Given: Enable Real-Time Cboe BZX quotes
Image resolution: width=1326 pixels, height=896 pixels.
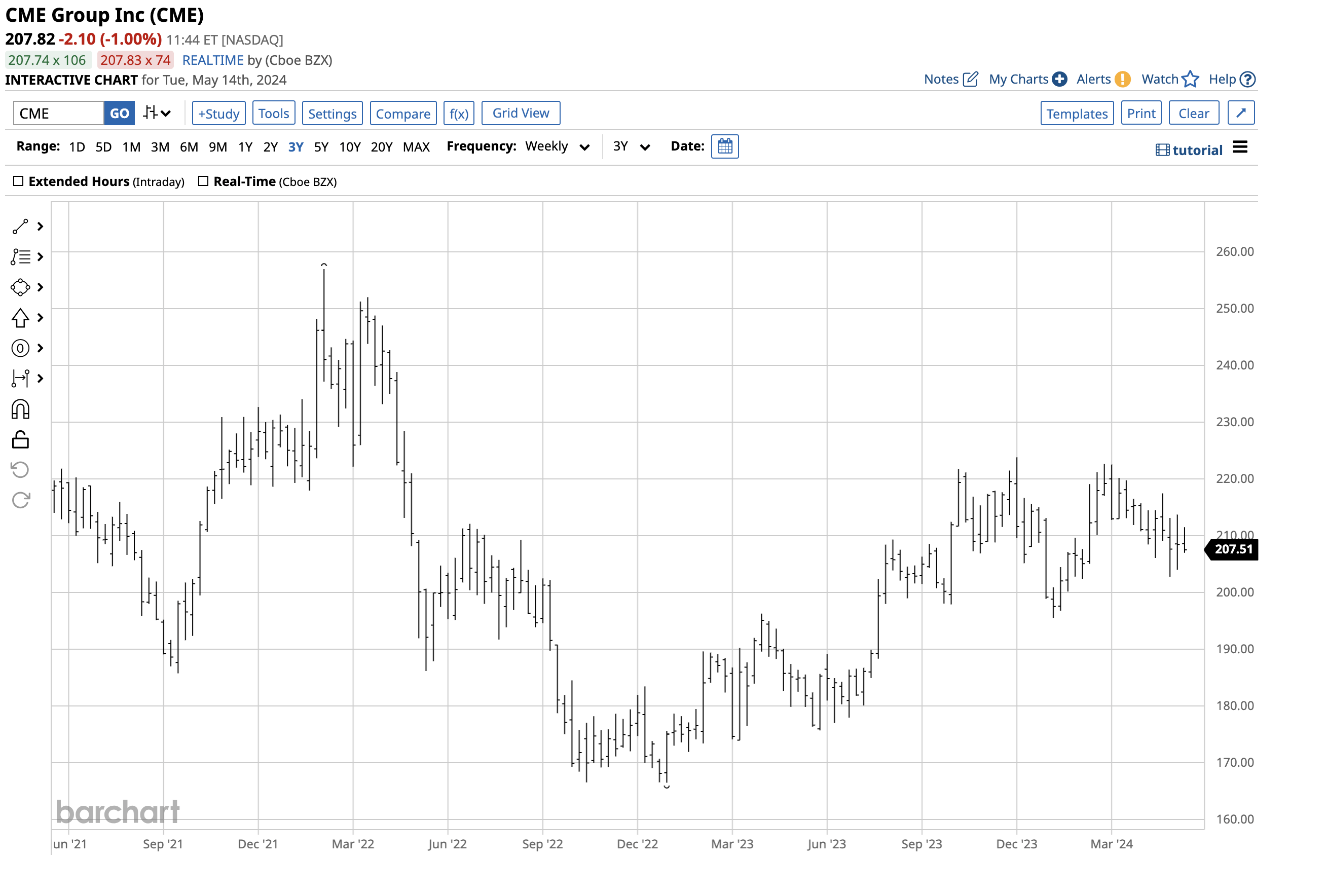Looking at the screenshot, I should point(204,181).
